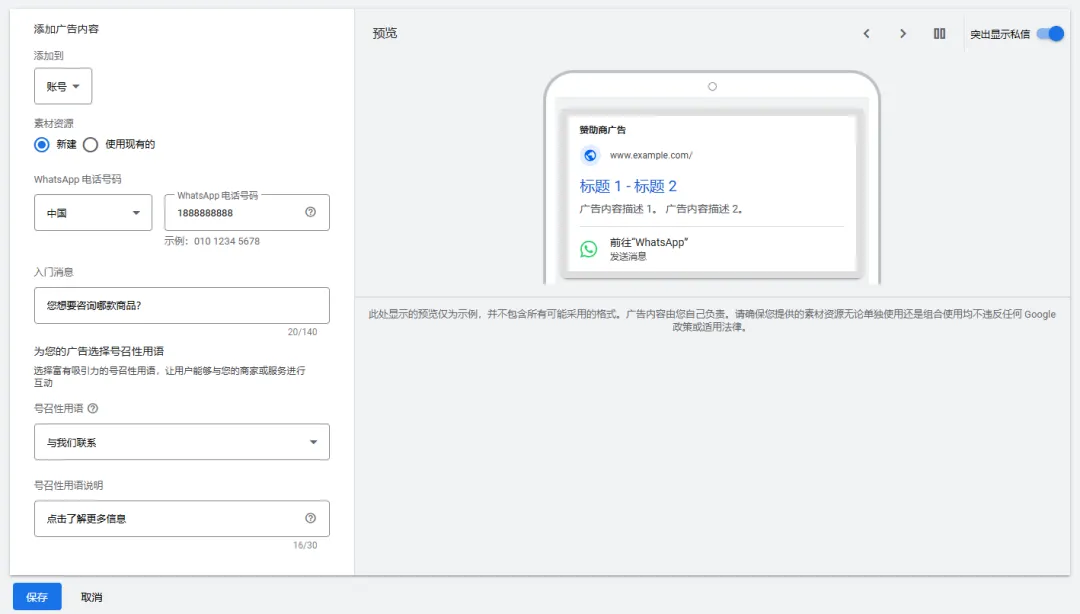Screen dimensions: 1080x614
Task: Select the 使用现有的 radio button
Action: pos(90,145)
